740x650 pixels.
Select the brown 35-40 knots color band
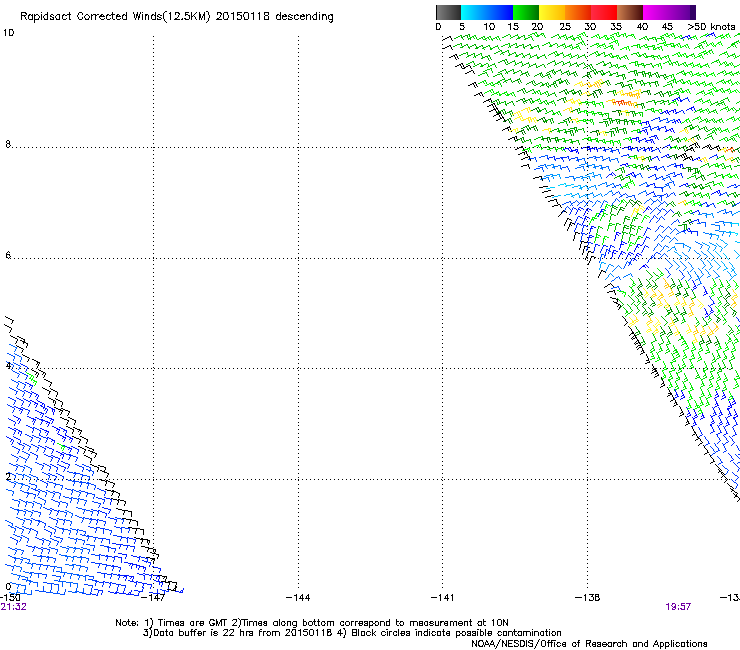[x=630, y=12]
